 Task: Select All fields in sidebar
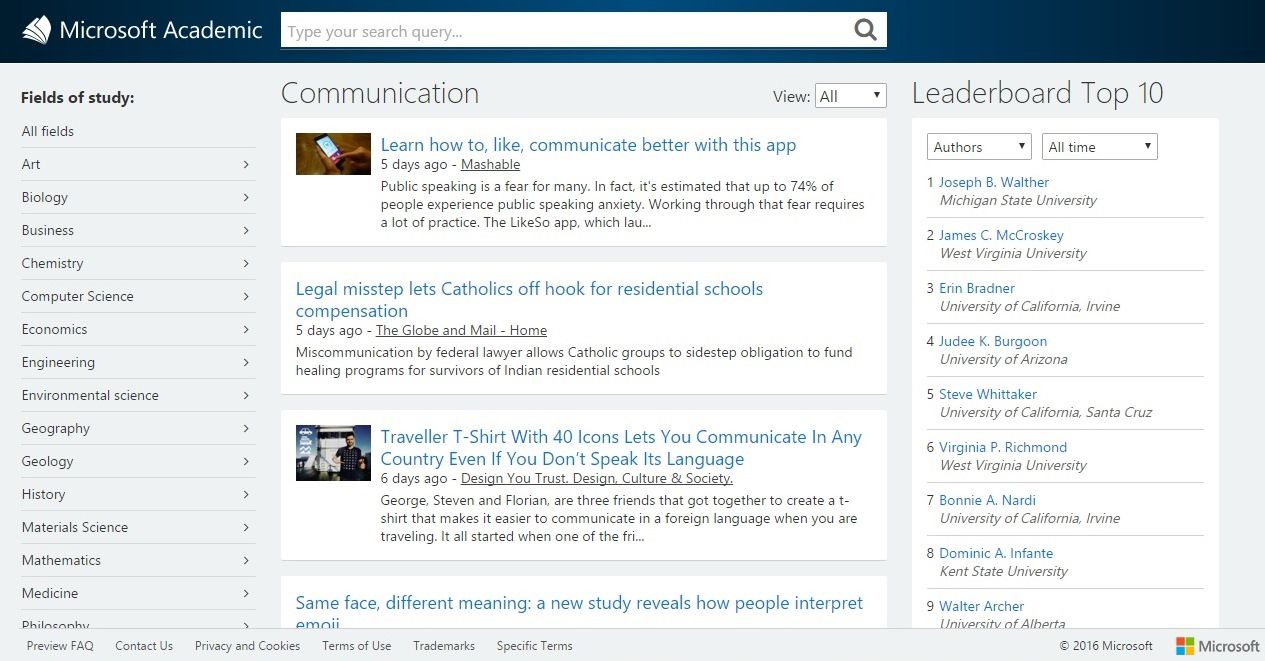[x=48, y=131]
